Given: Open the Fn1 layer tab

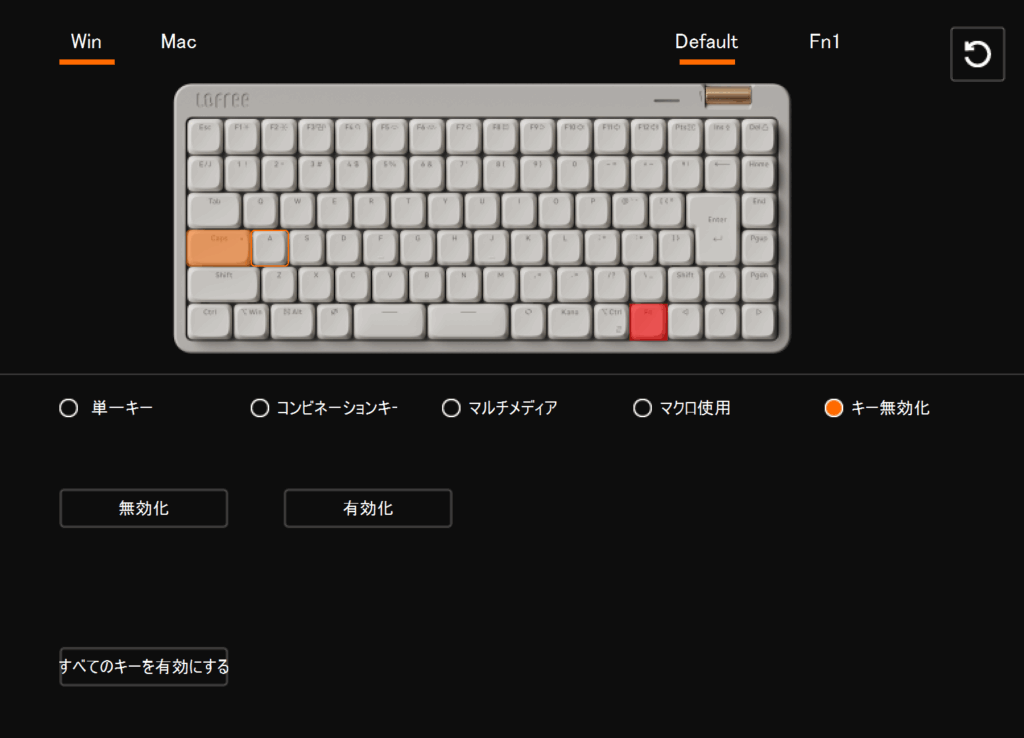Looking at the screenshot, I should coord(824,42).
